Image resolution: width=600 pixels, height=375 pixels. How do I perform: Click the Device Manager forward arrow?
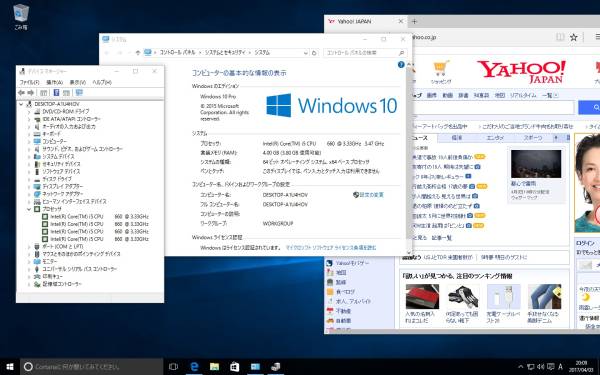click(31, 93)
